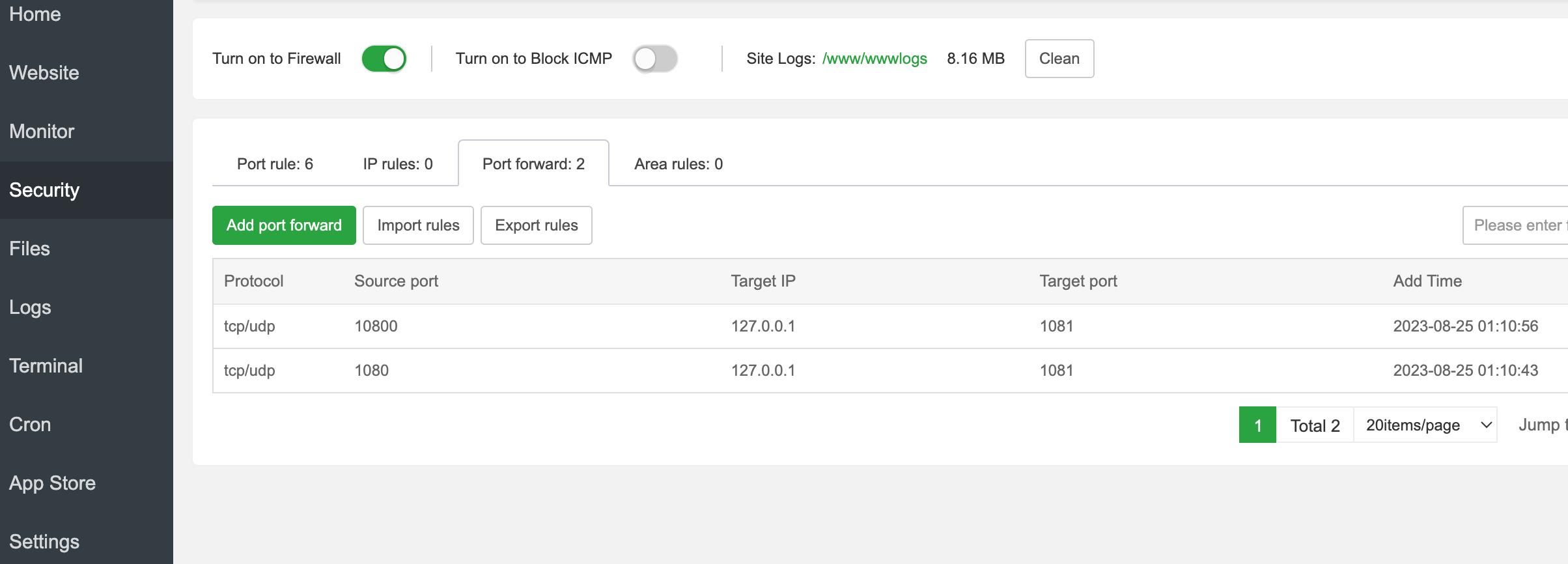Image resolution: width=1568 pixels, height=564 pixels.
Task: Go to App Store in sidebar
Action: coord(52,483)
